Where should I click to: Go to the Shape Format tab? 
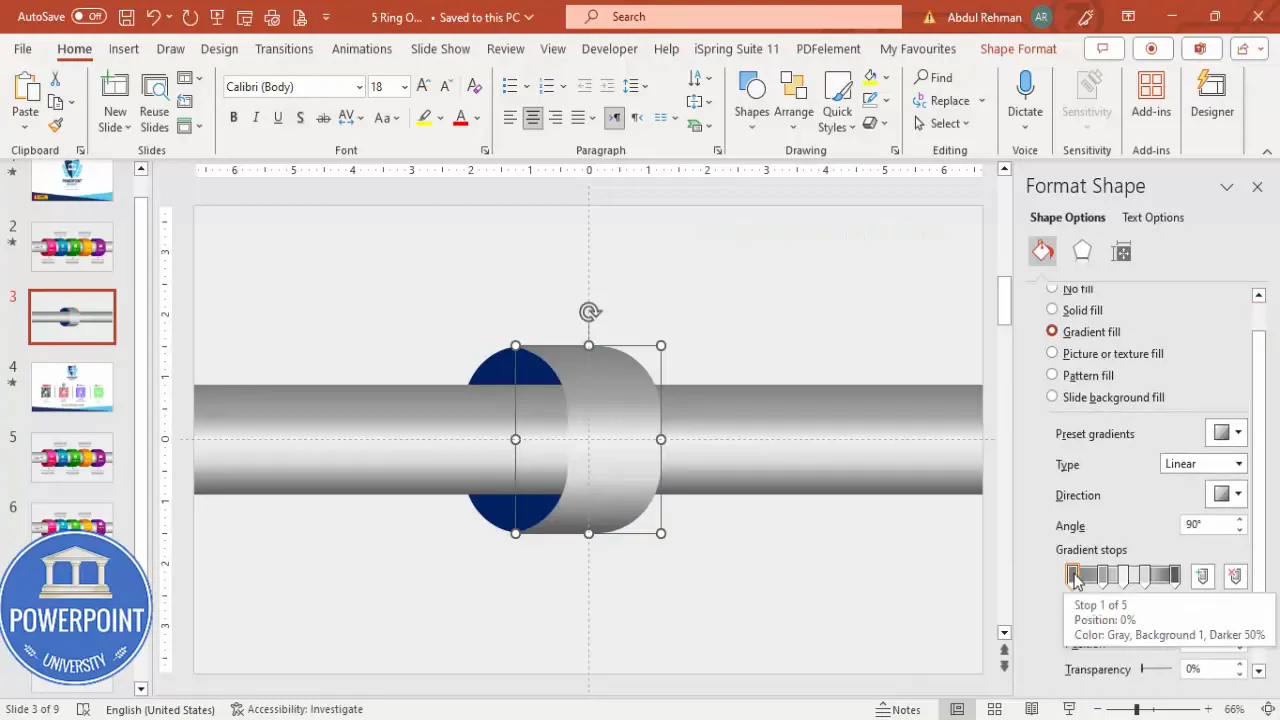[x=1018, y=49]
